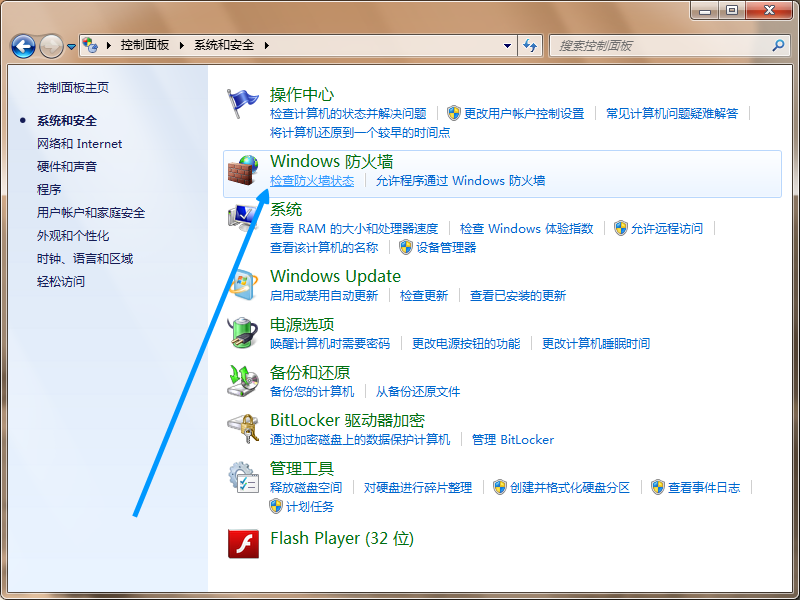Click 系统和安全 breadcrumb segment
Viewport: 800px width, 600px height.
224,45
